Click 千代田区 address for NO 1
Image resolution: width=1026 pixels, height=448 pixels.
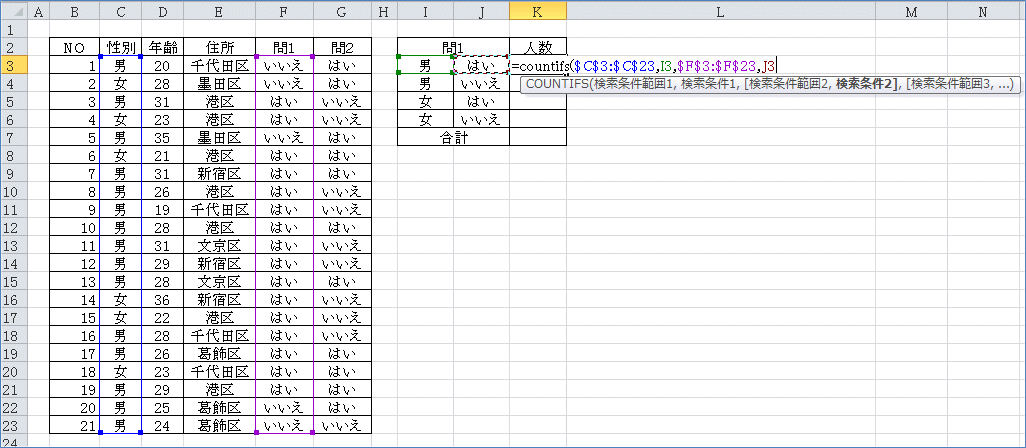click(219, 65)
